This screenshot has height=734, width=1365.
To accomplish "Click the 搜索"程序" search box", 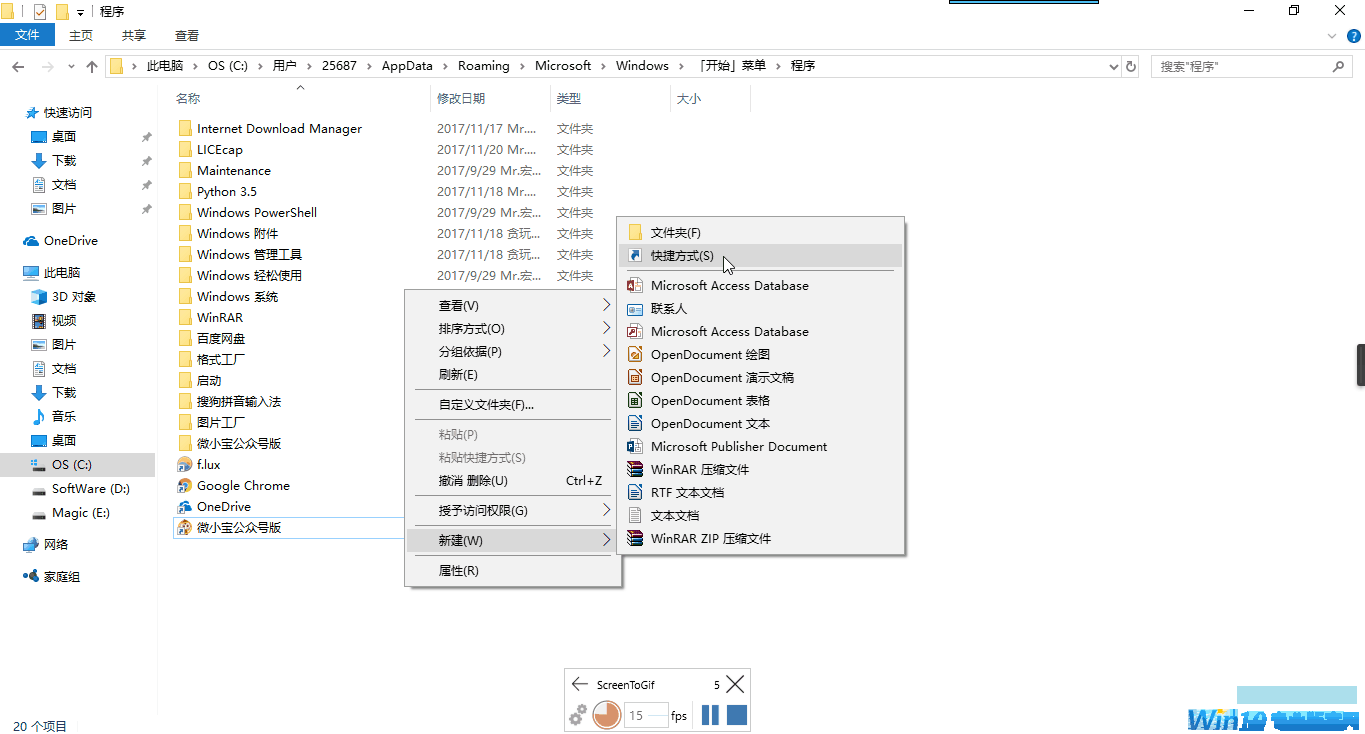I will coord(1240,67).
